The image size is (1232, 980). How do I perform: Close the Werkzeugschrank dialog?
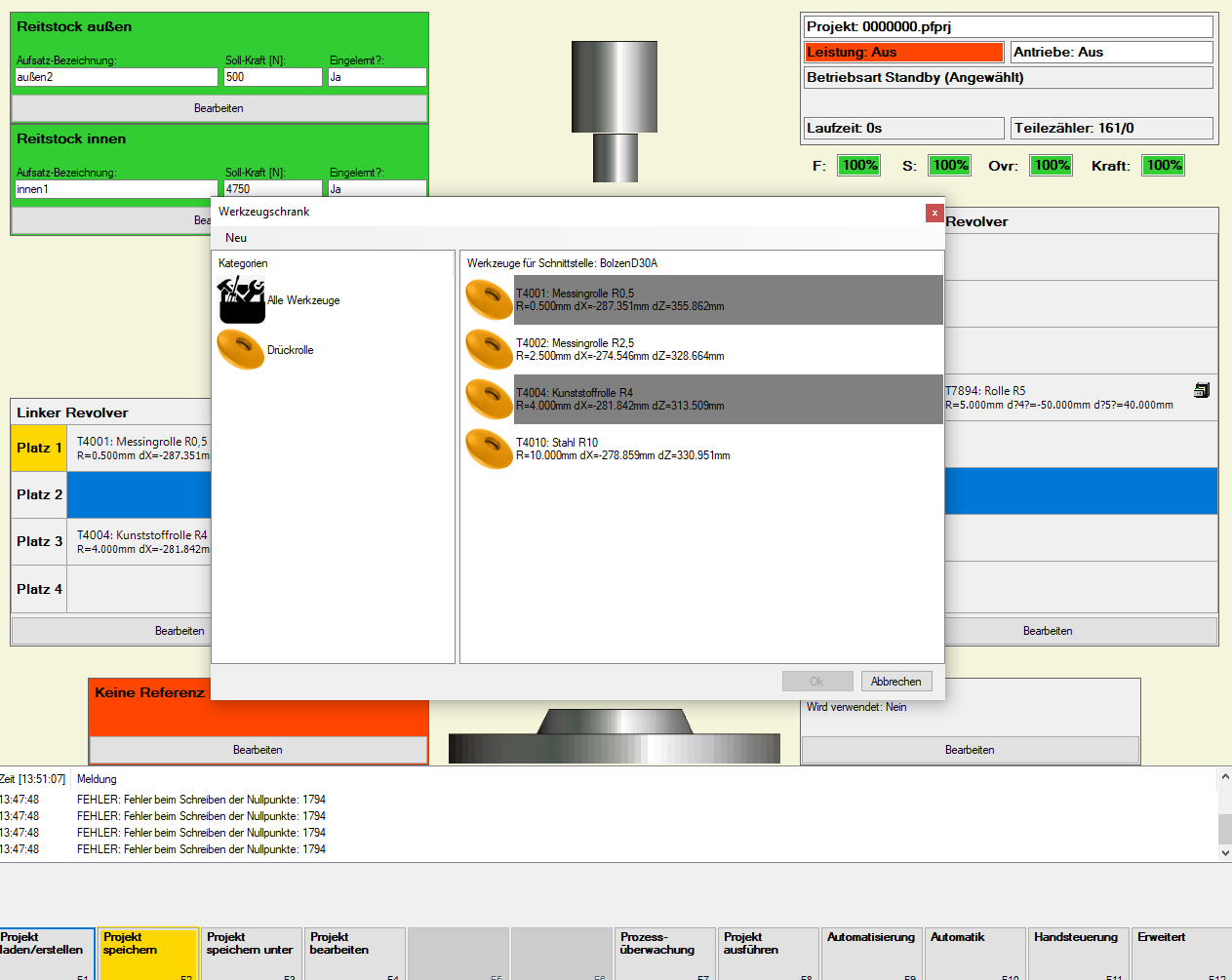[x=934, y=213]
